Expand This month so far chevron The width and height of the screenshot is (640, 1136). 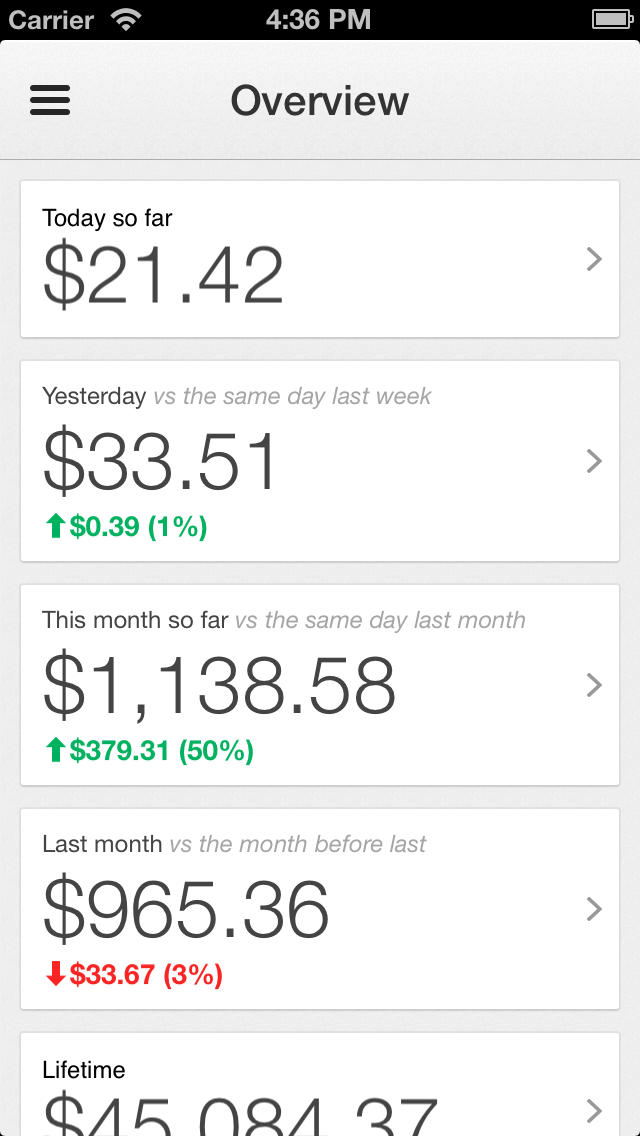(x=594, y=685)
